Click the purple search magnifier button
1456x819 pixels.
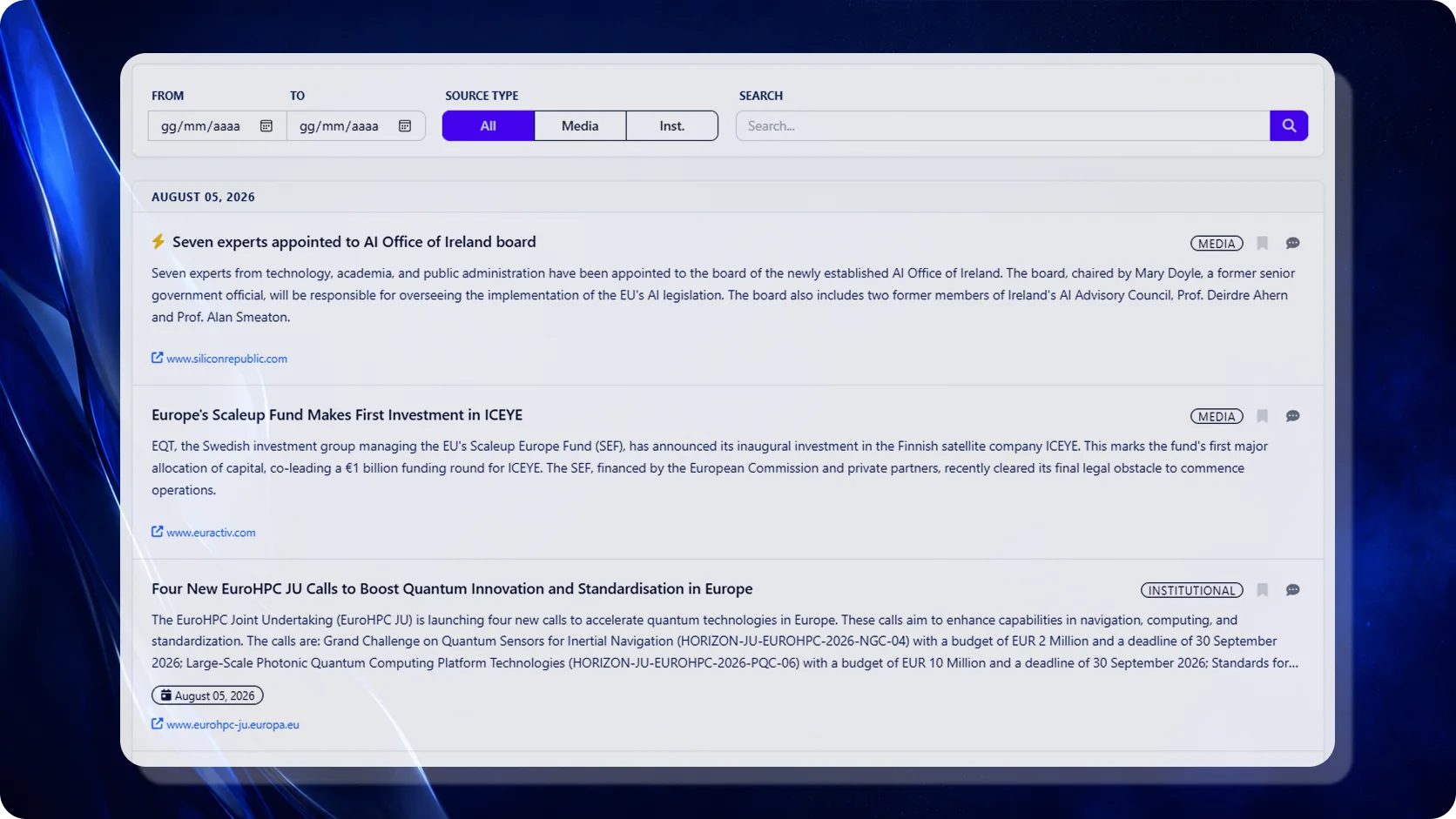pos(1289,125)
